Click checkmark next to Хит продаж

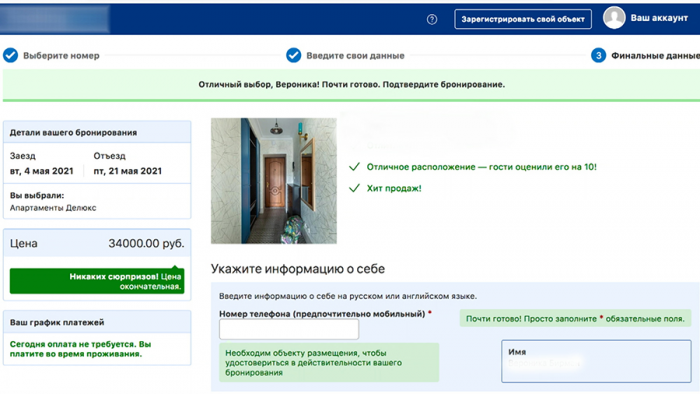point(354,188)
